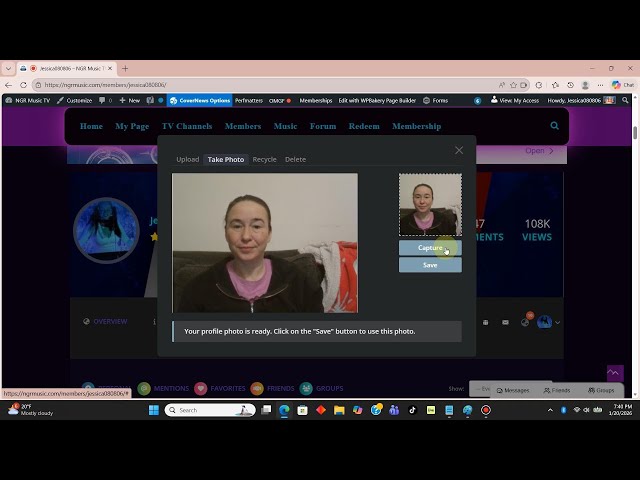Open the Membership page
The width and height of the screenshot is (640, 480).
click(x=416, y=126)
